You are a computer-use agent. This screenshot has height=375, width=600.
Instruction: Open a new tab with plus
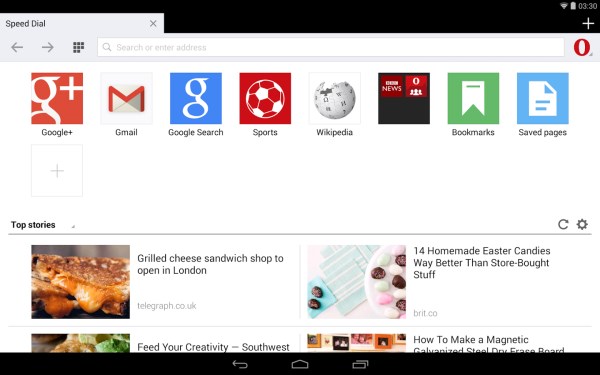(x=588, y=24)
